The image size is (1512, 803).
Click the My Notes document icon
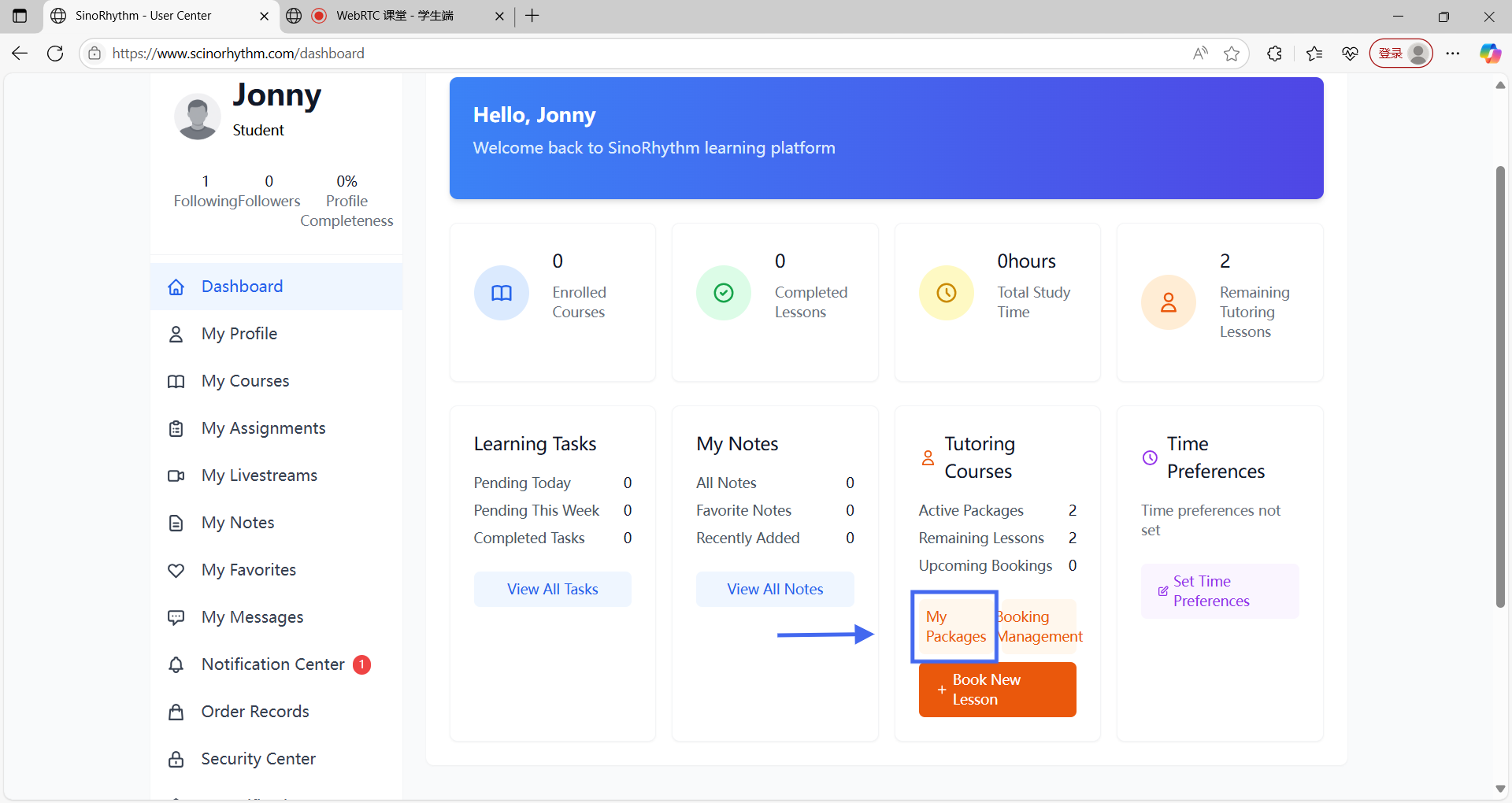(176, 523)
